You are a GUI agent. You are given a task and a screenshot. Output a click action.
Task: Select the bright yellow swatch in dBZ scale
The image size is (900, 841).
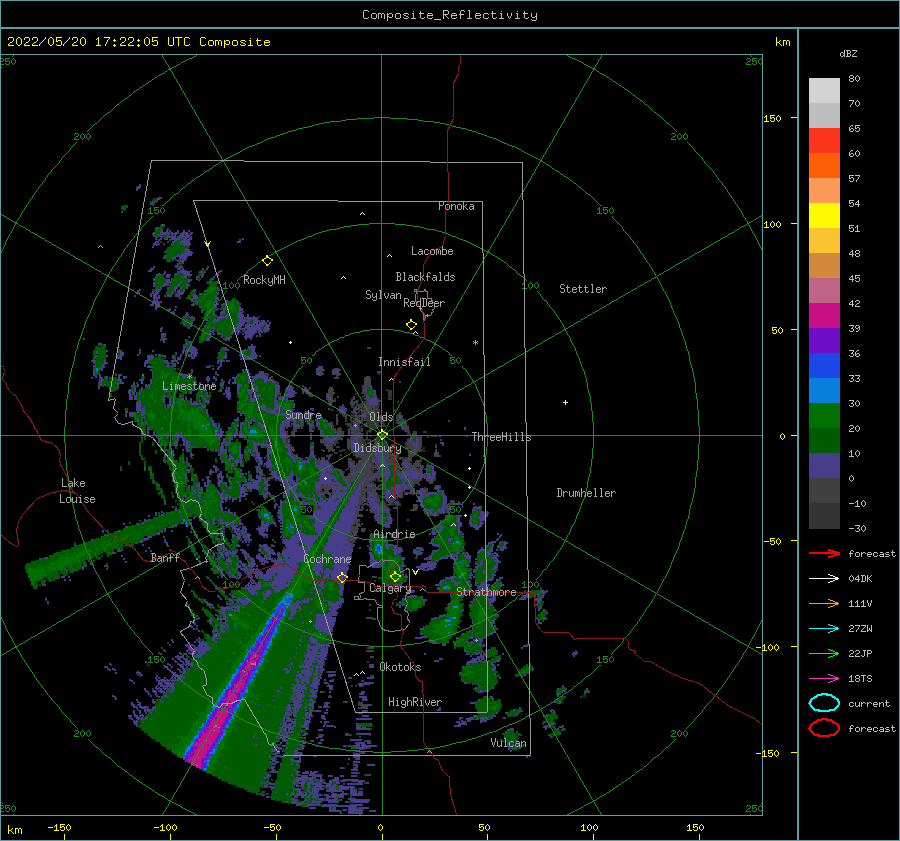coord(824,215)
